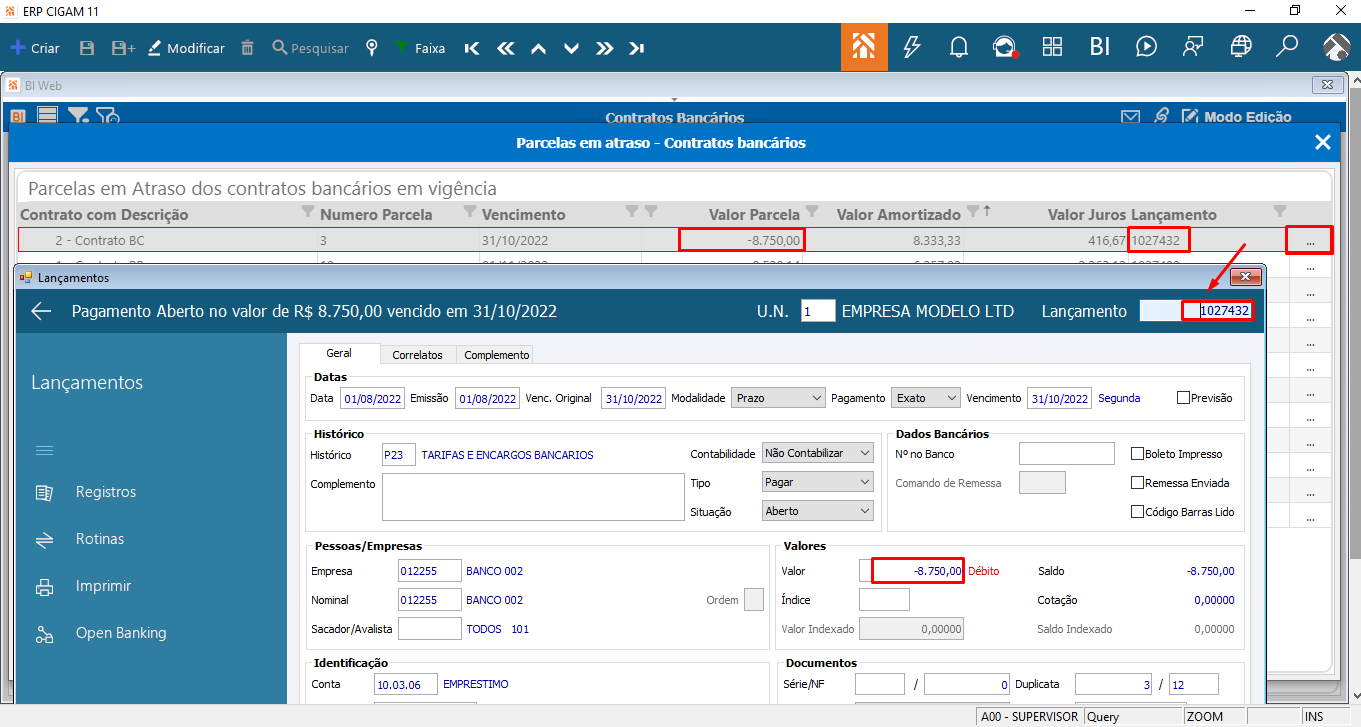Click the delete trash can icon
This screenshot has height=727, width=1361.
click(248, 48)
